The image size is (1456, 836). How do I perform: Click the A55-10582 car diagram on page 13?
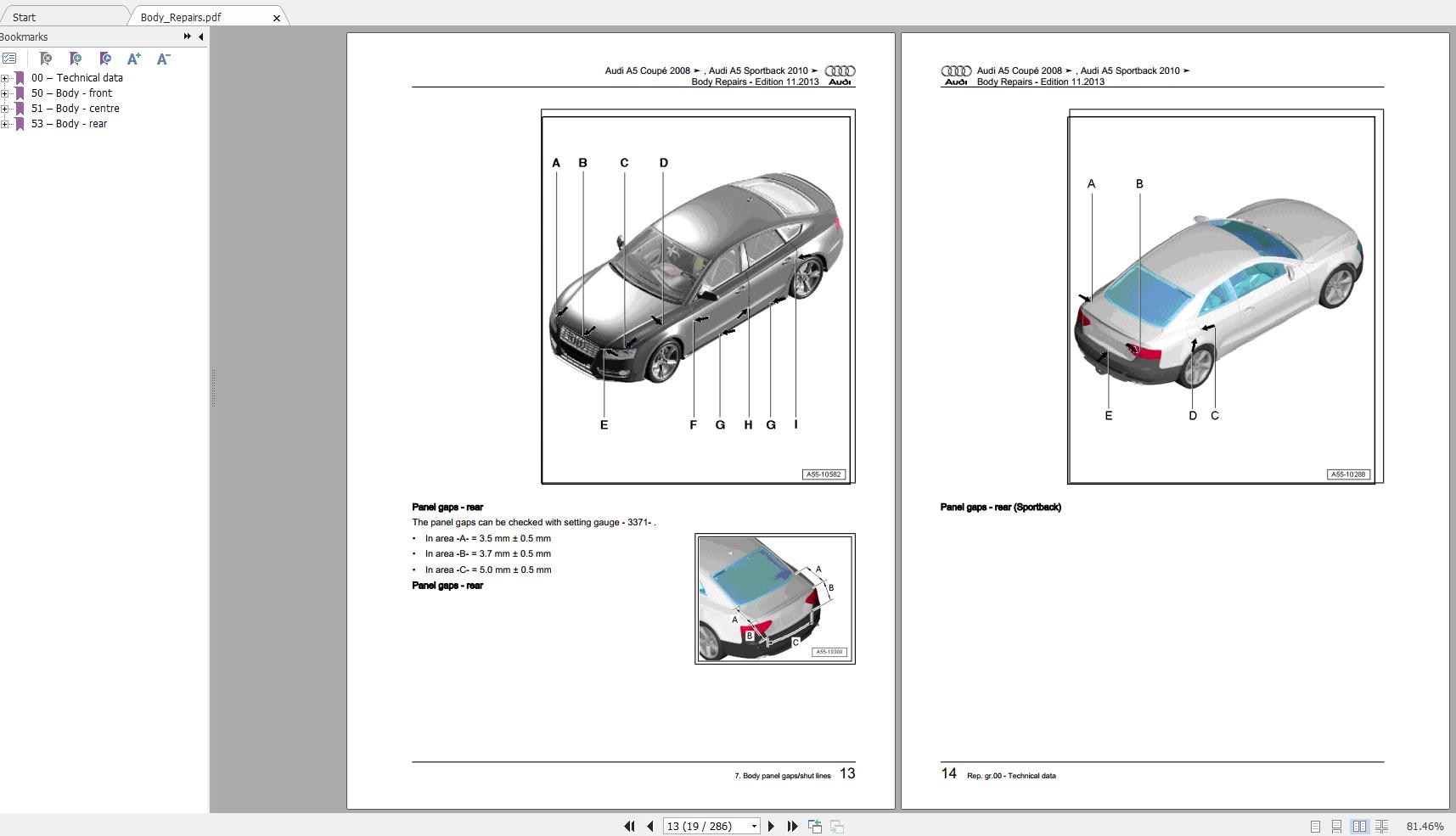click(x=698, y=297)
